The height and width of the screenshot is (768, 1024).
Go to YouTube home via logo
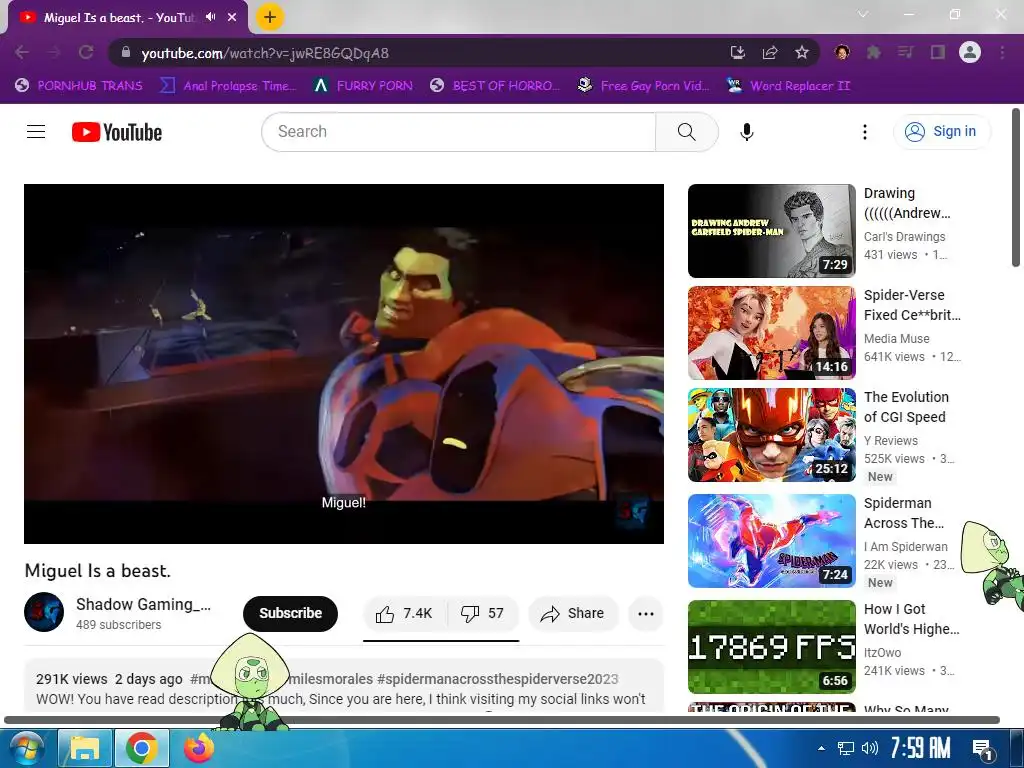(117, 132)
